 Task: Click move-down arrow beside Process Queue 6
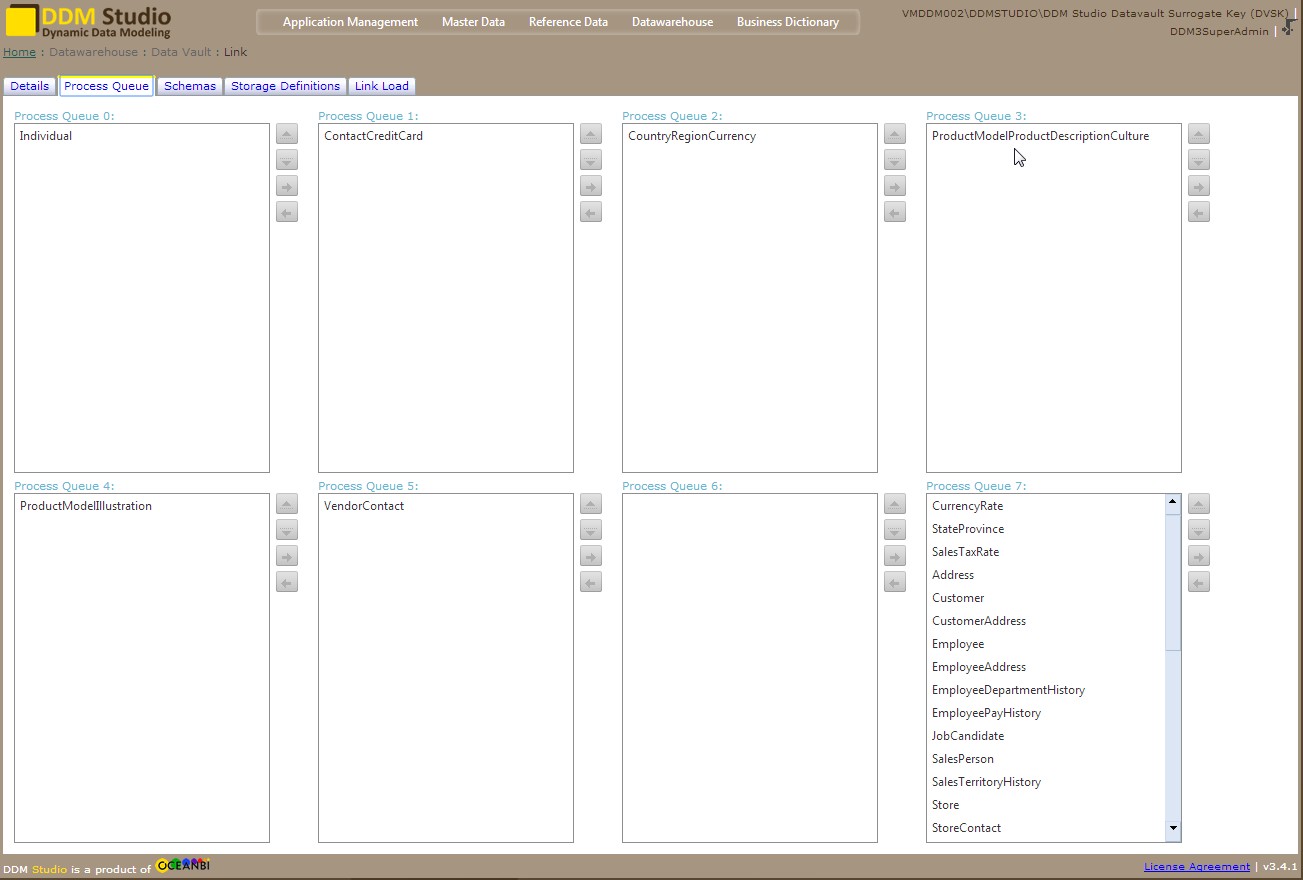coord(895,530)
